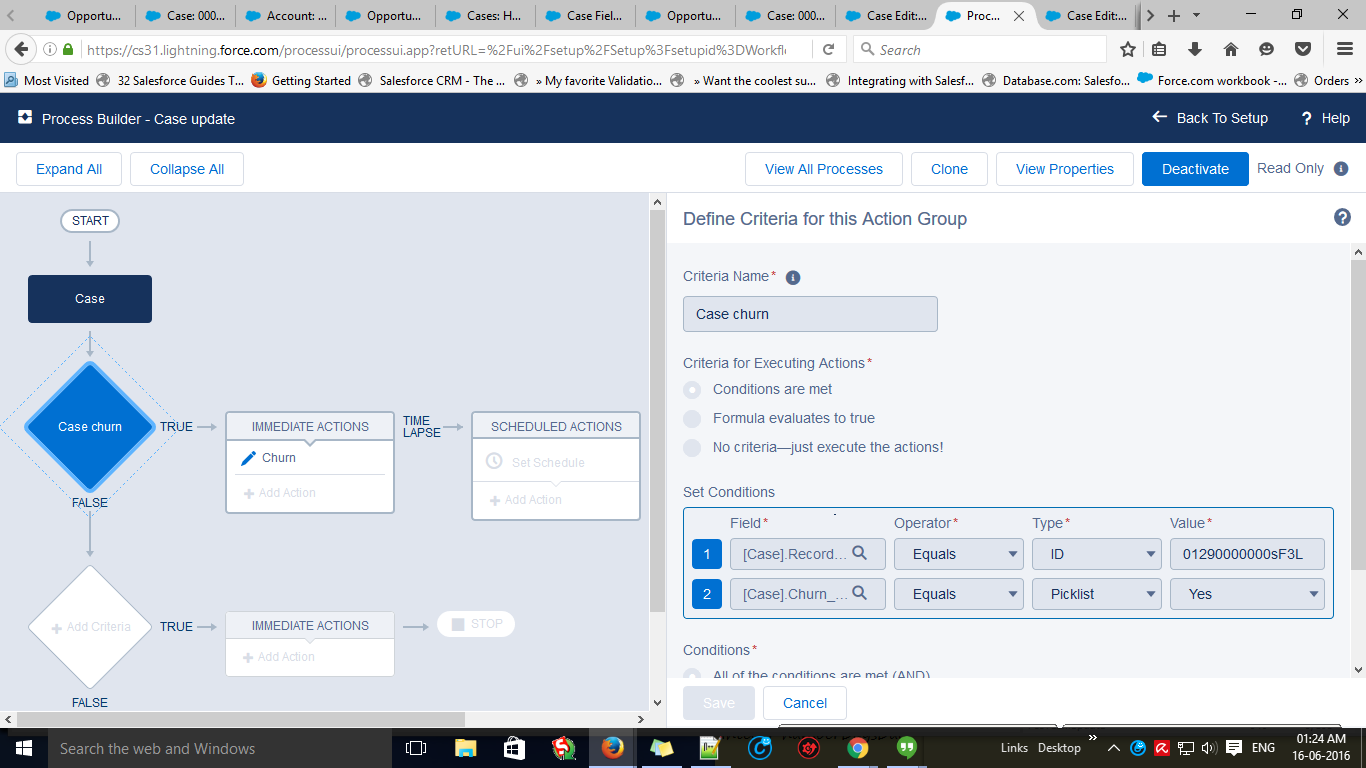1366x768 pixels.
Task: Open the question mark help in criteria panel
Action: (x=1343, y=217)
